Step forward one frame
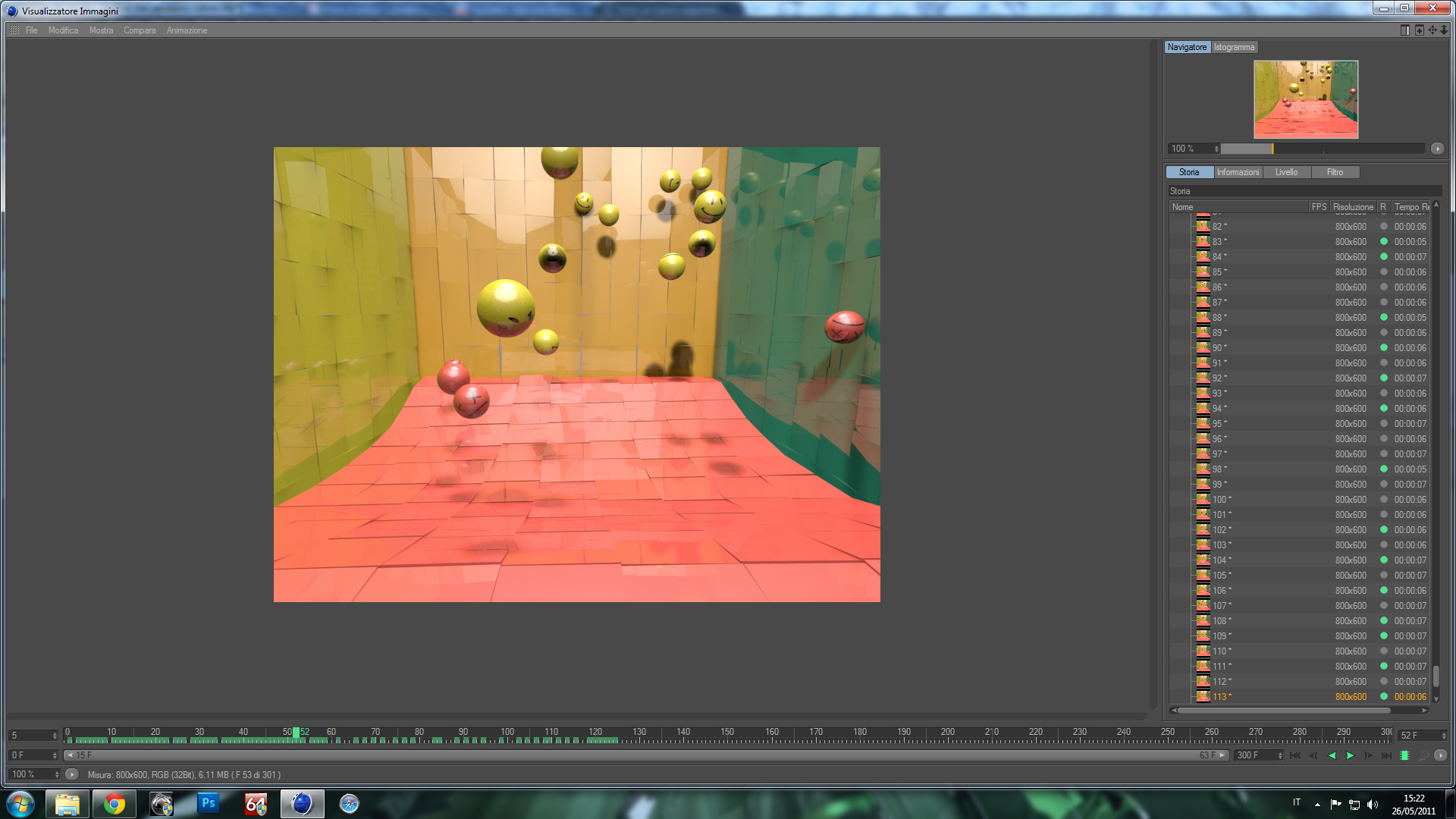1456x819 pixels. click(1368, 755)
